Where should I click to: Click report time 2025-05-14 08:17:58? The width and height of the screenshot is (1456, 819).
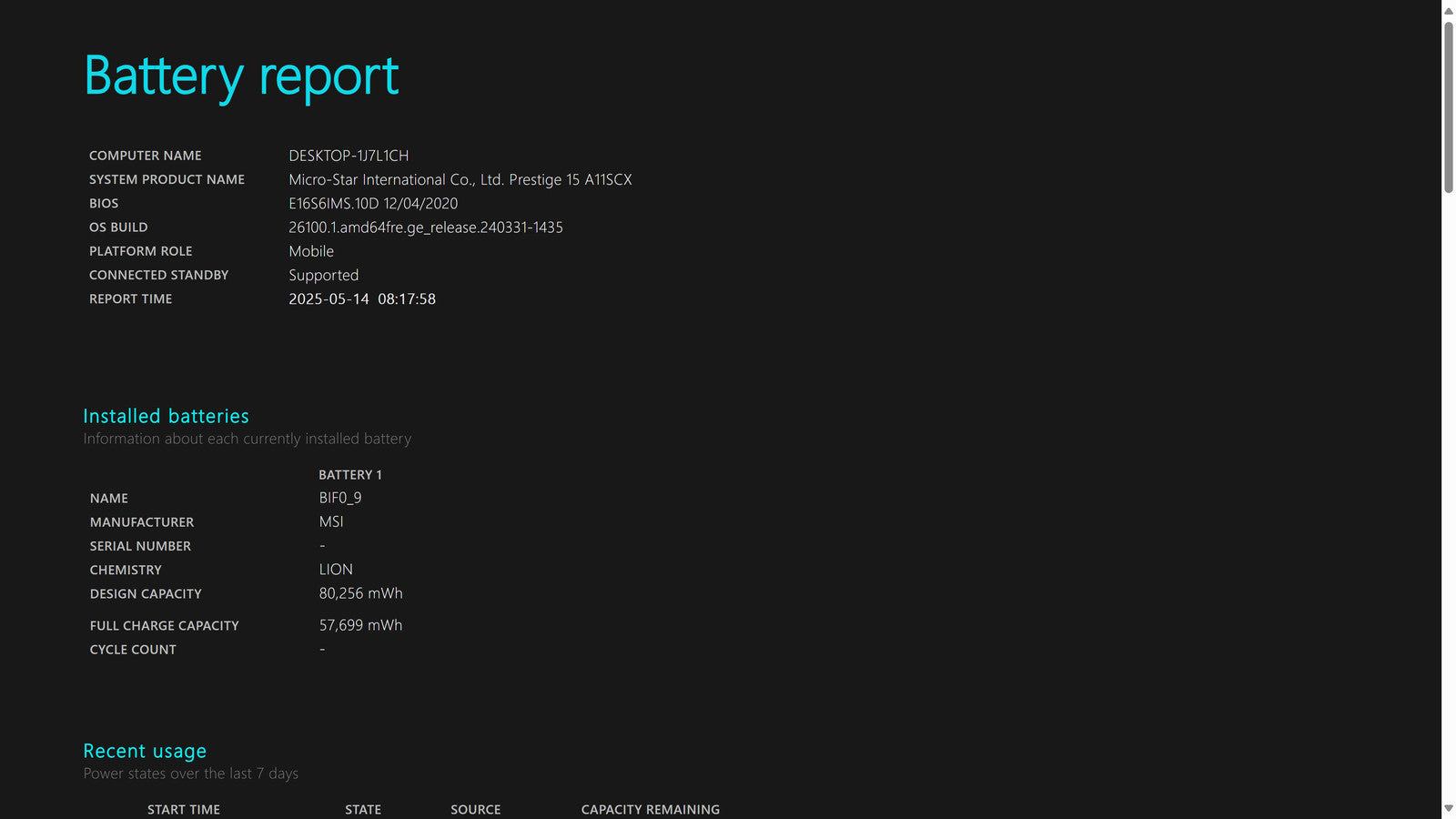[x=362, y=299]
